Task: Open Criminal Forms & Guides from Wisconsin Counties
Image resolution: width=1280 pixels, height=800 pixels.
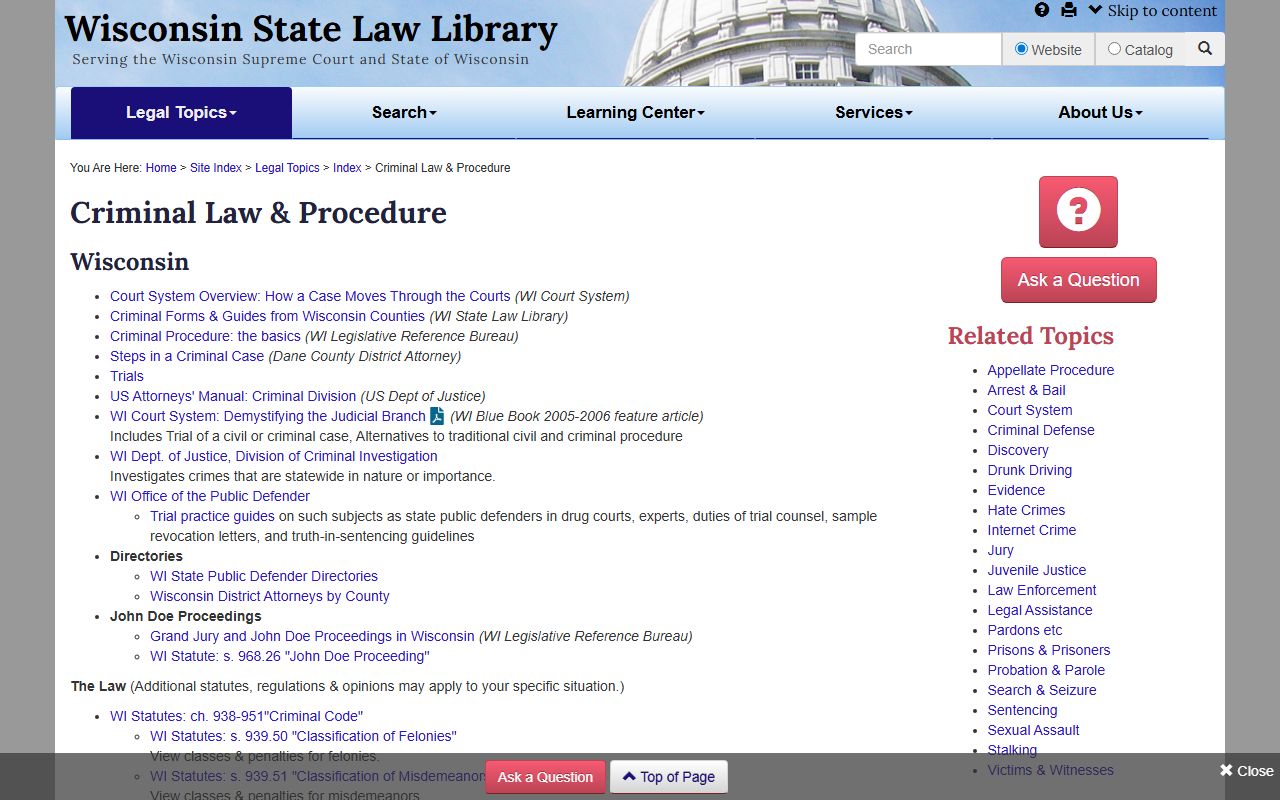Action: click(267, 316)
